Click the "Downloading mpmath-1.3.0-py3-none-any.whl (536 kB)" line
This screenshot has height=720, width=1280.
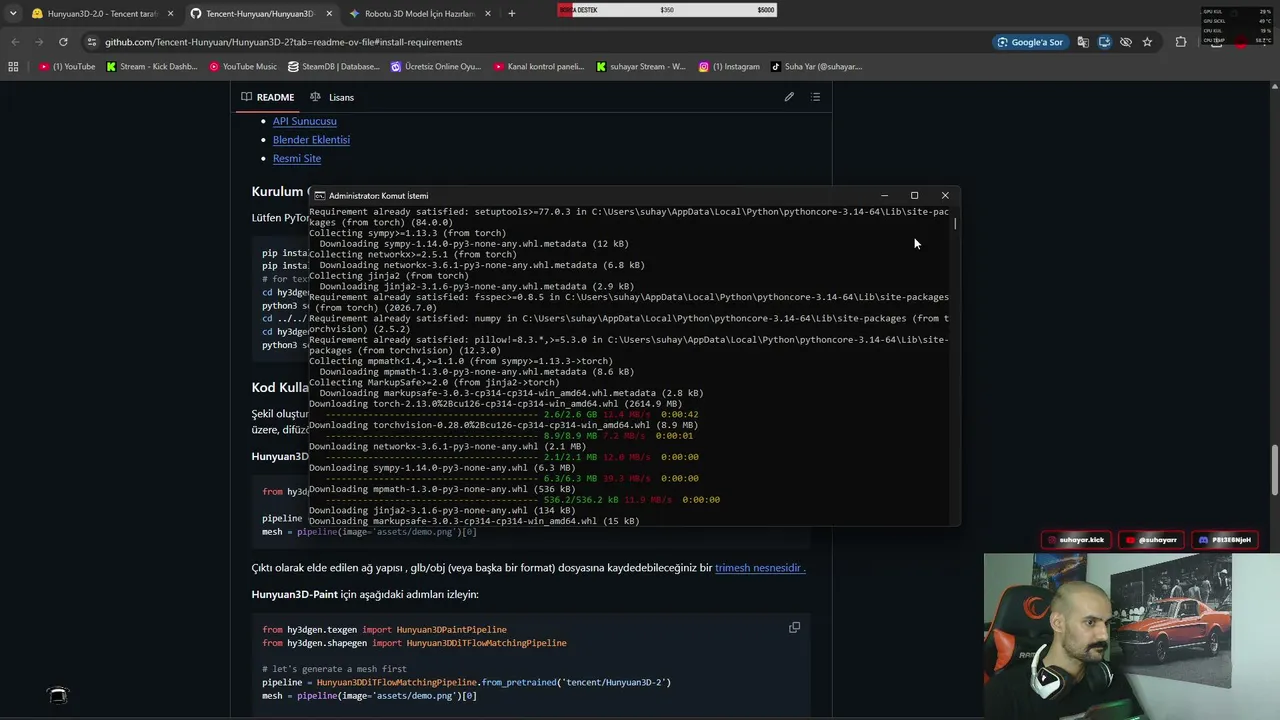coord(440,489)
